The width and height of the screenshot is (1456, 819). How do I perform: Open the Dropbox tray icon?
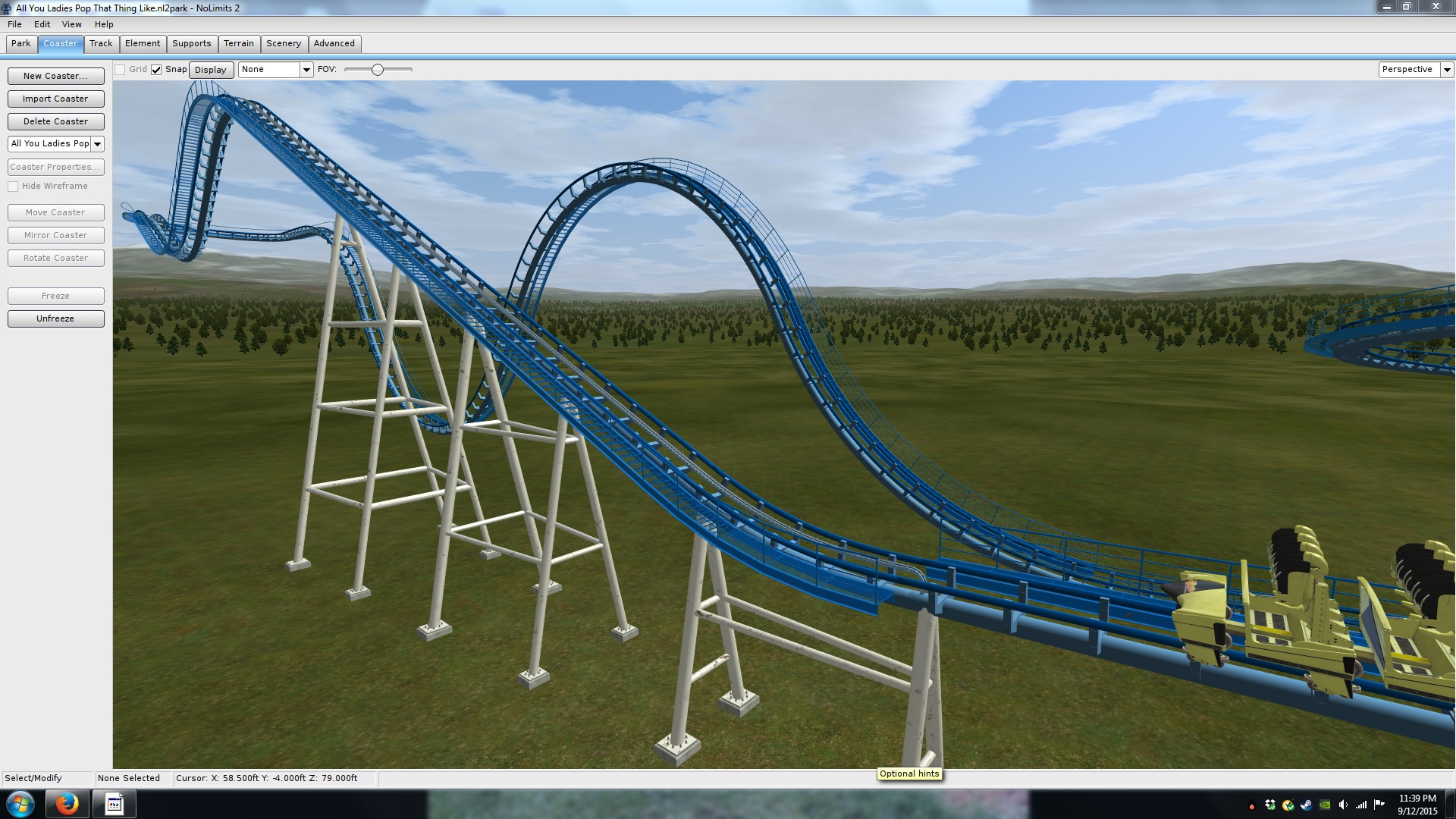(1270, 805)
